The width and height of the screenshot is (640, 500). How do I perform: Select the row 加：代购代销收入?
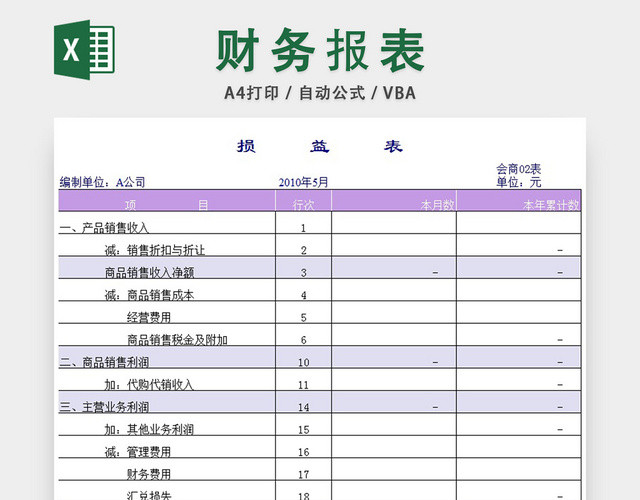pyautogui.click(x=320, y=380)
